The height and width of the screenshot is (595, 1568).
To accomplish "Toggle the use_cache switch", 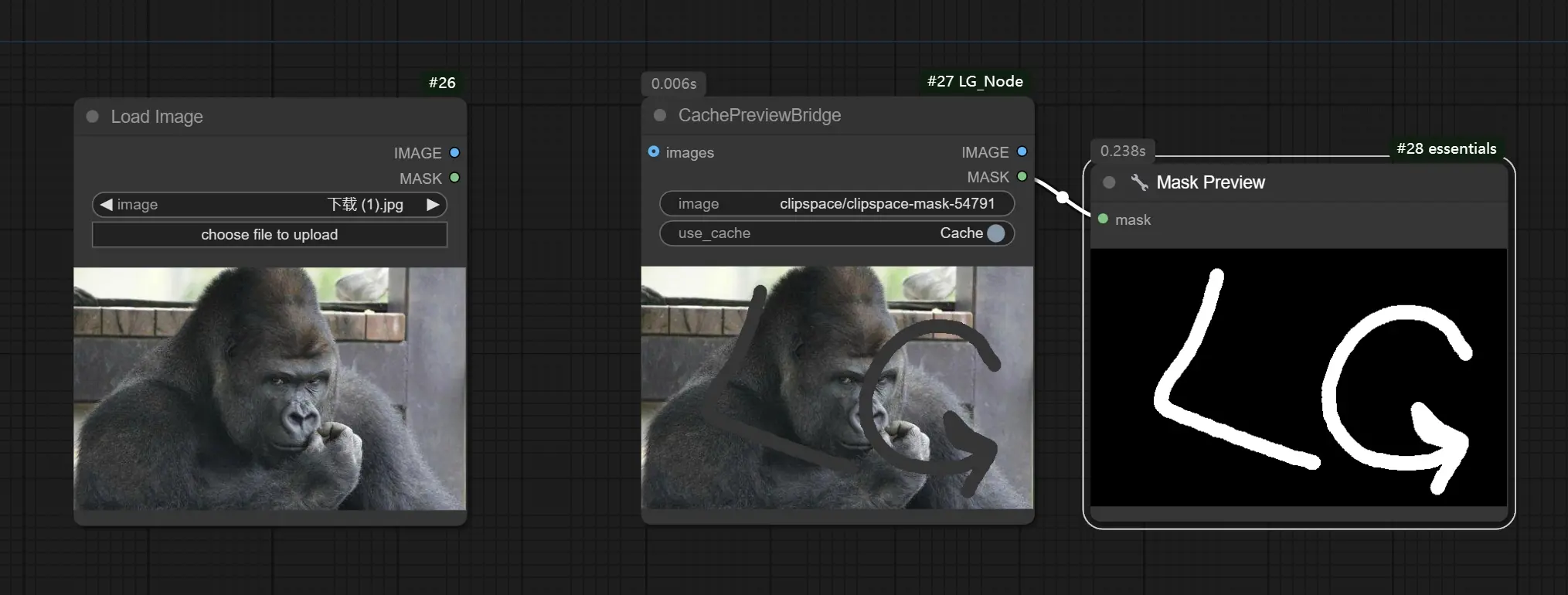I will tap(995, 233).
